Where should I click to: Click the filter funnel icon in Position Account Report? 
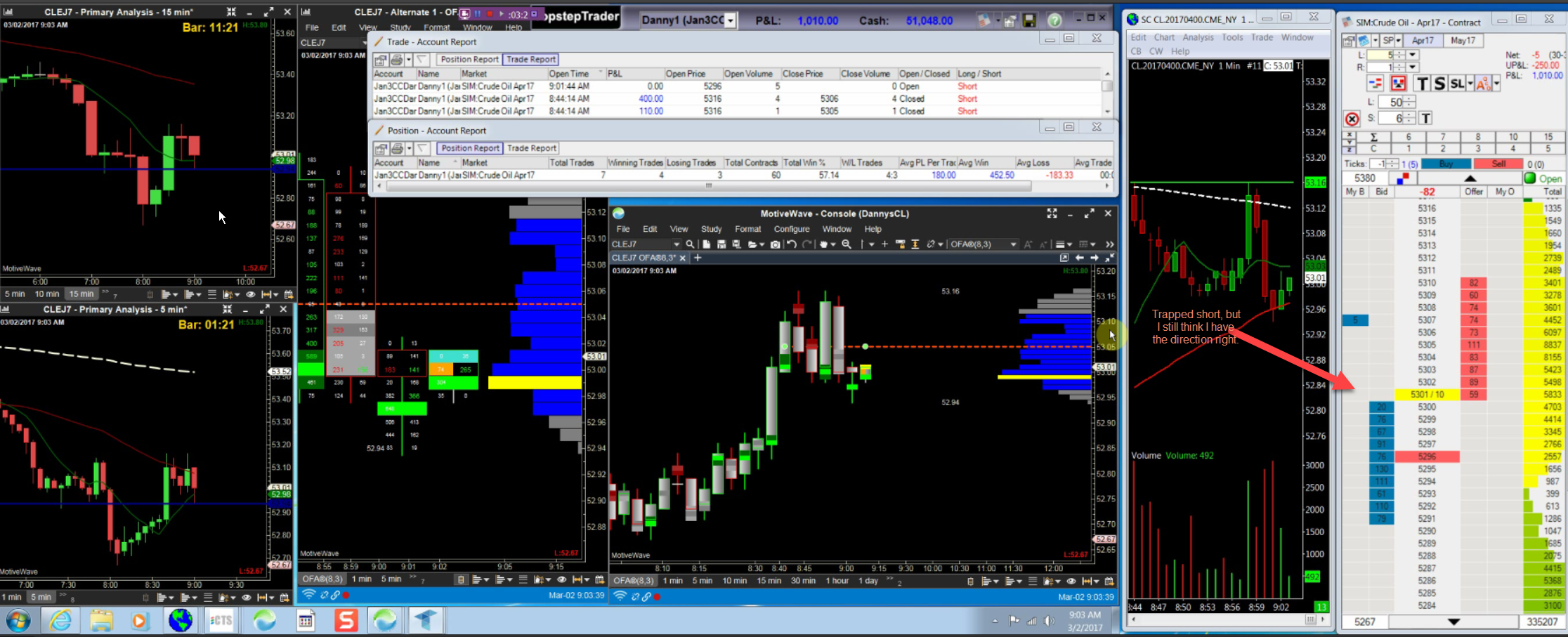coord(422,148)
